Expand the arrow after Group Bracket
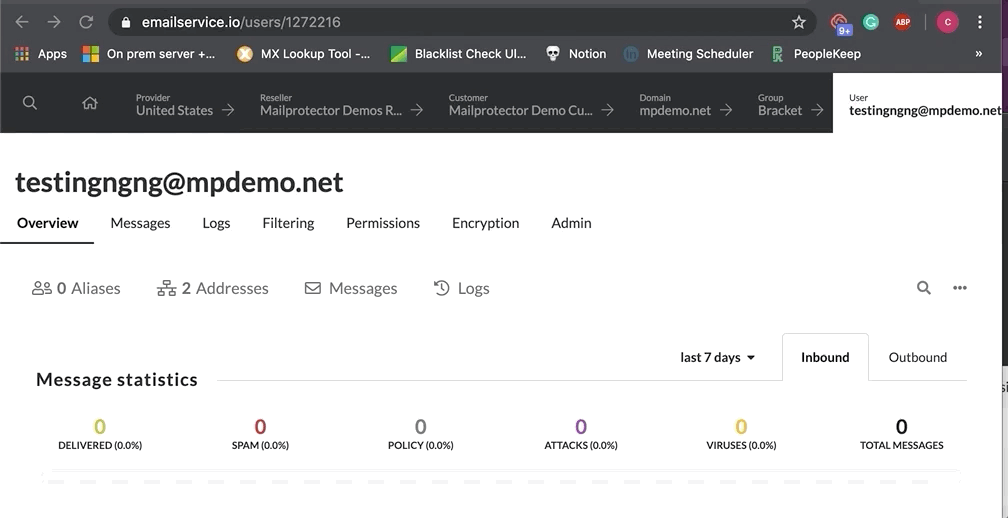 pyautogui.click(x=817, y=111)
